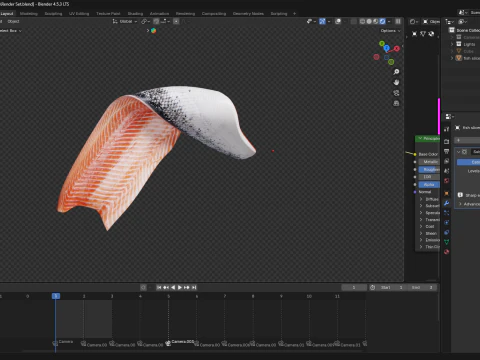Expand the Lights collection in outliner
The width and height of the screenshot is (480, 360).
click(x=452, y=44)
